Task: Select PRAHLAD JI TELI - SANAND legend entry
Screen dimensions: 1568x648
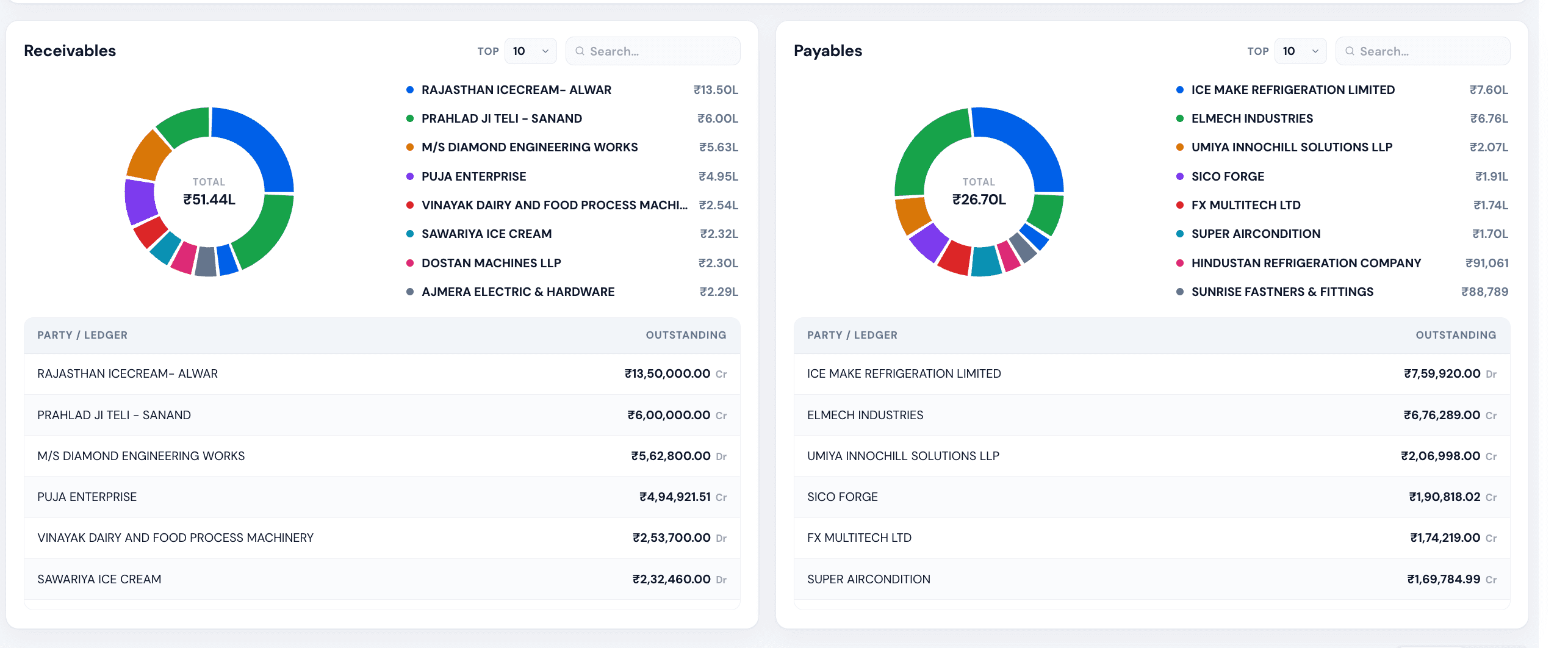Action: (x=572, y=118)
